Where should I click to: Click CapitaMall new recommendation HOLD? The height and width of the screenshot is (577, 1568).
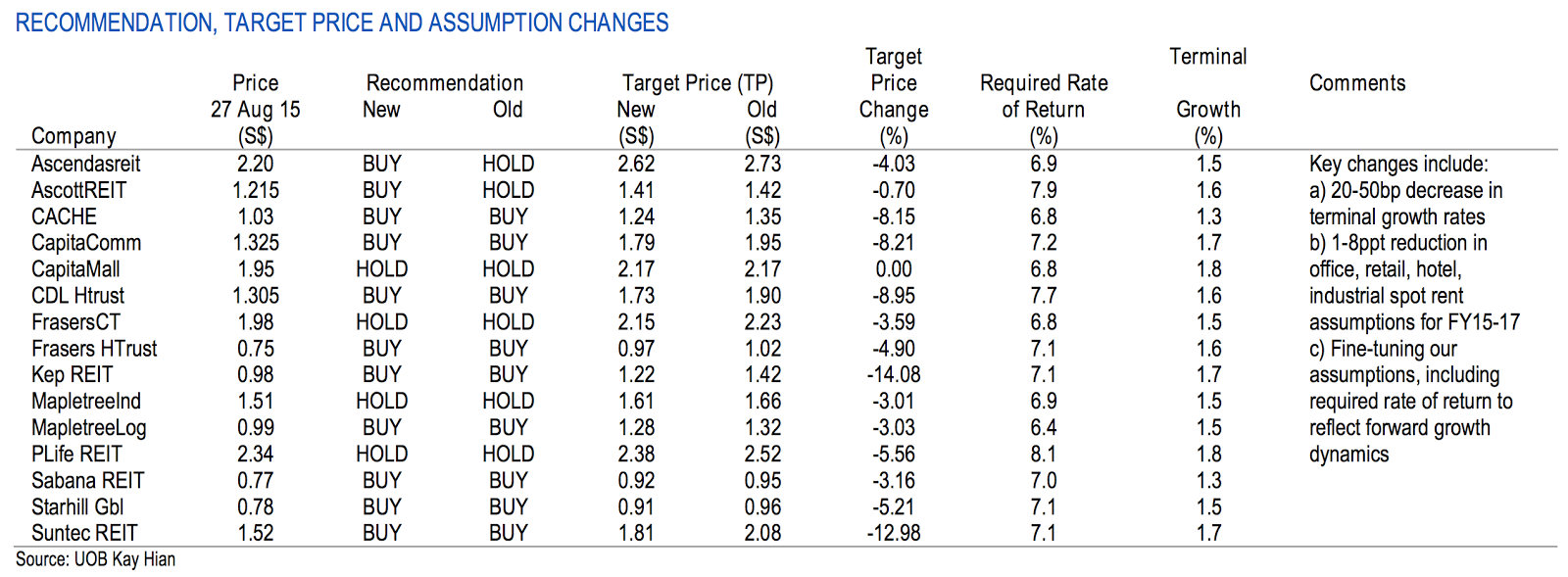tap(381, 268)
